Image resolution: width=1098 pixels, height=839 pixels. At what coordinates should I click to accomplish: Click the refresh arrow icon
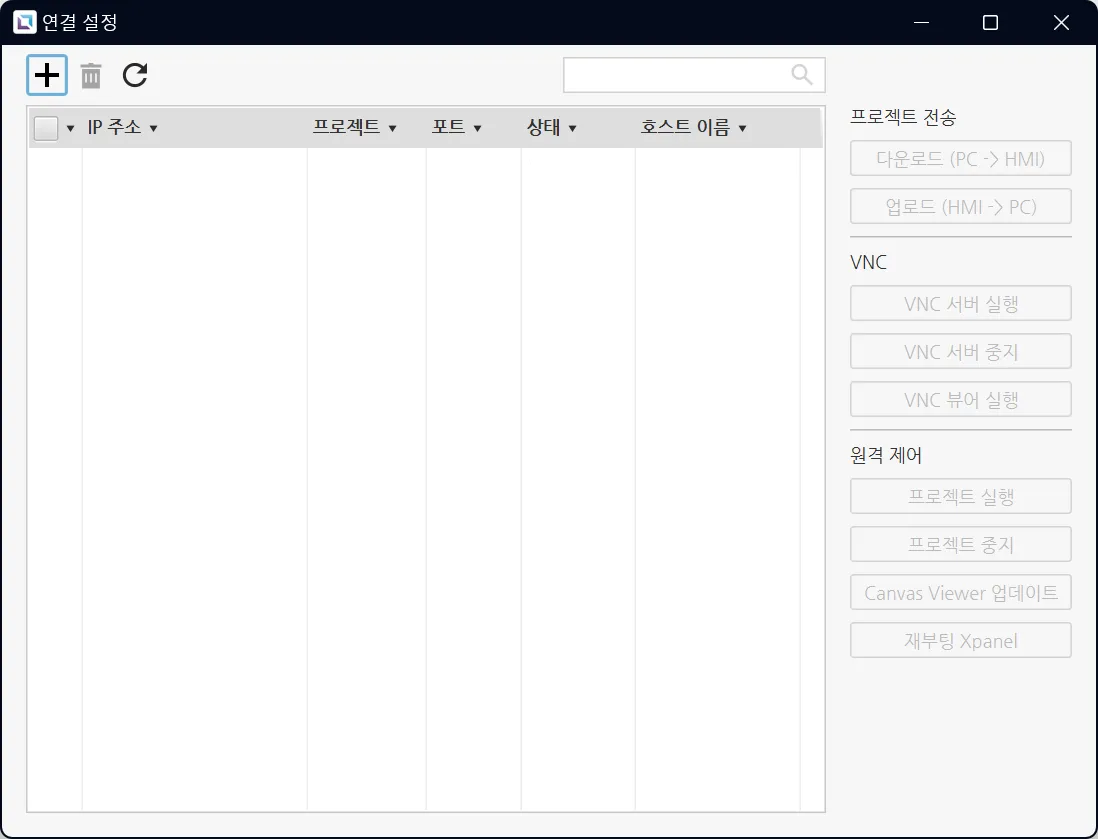tap(135, 75)
